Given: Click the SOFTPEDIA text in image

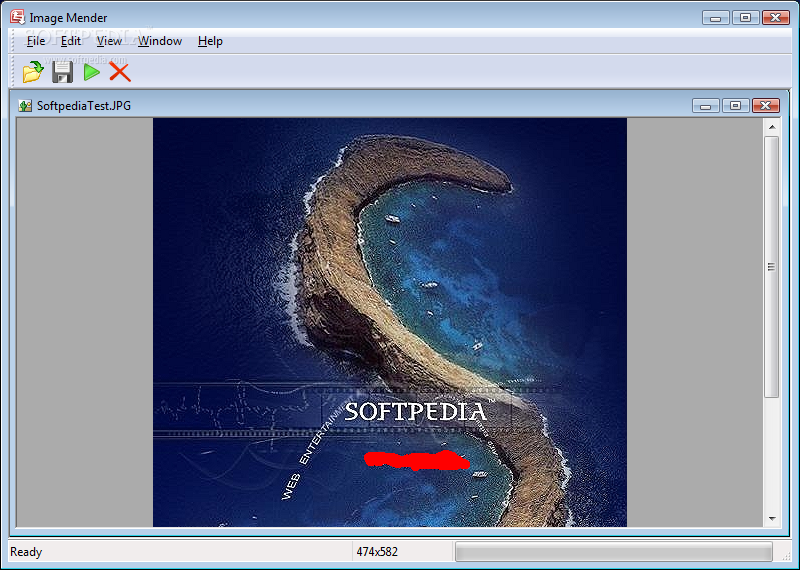Looking at the screenshot, I should [x=416, y=412].
